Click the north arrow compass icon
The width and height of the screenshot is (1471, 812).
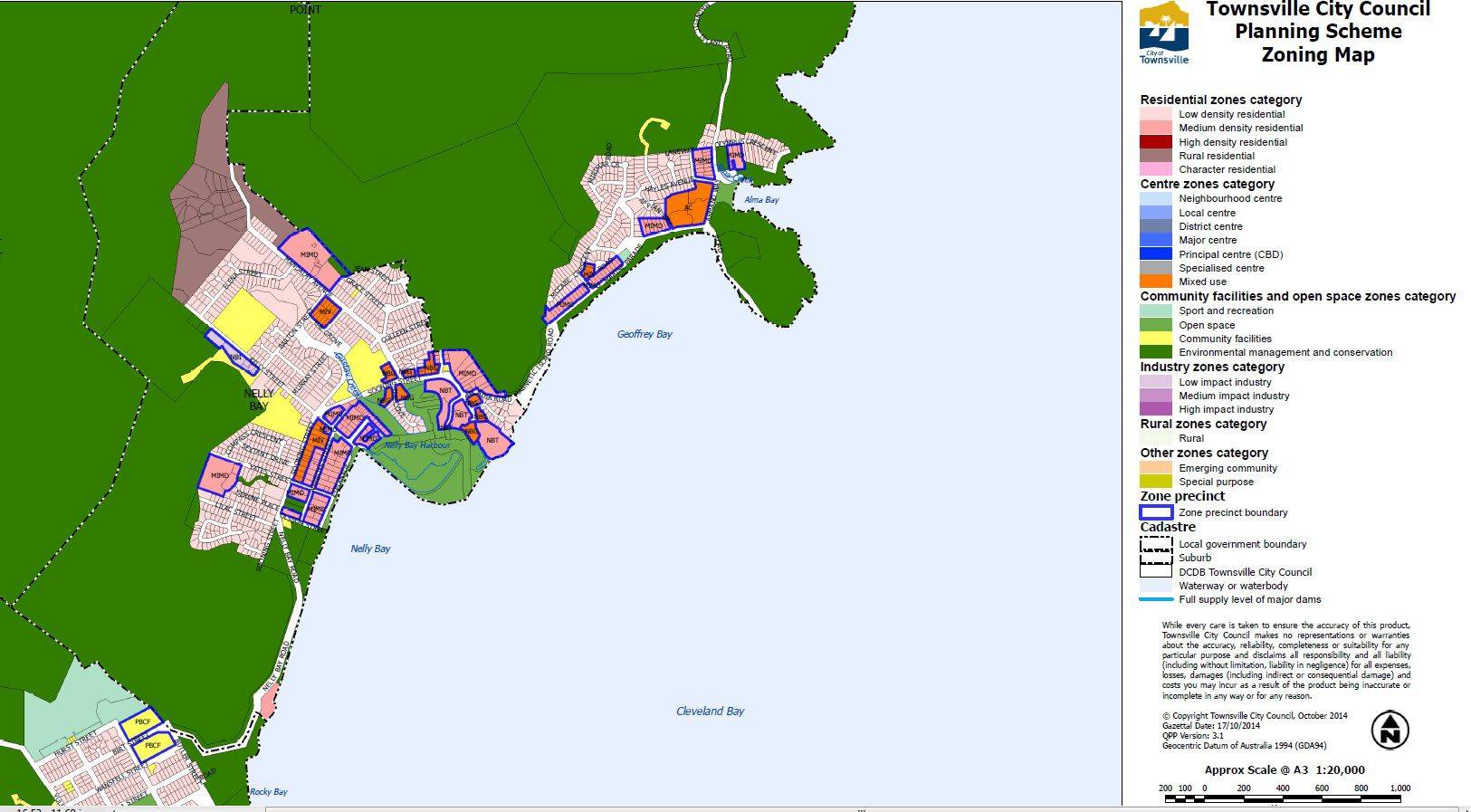pyautogui.click(x=1389, y=730)
